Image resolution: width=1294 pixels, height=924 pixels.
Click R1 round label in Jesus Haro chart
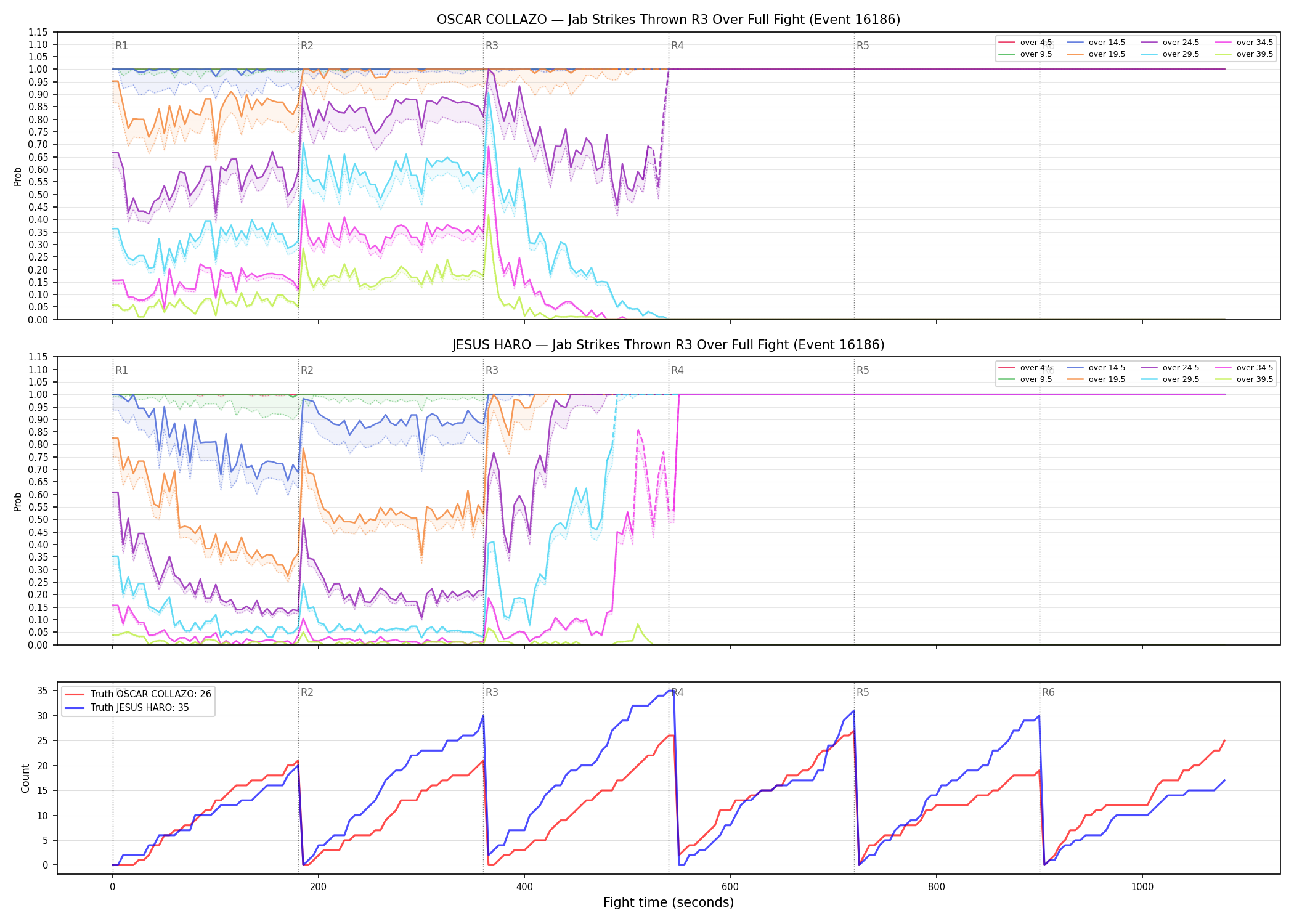(121, 370)
